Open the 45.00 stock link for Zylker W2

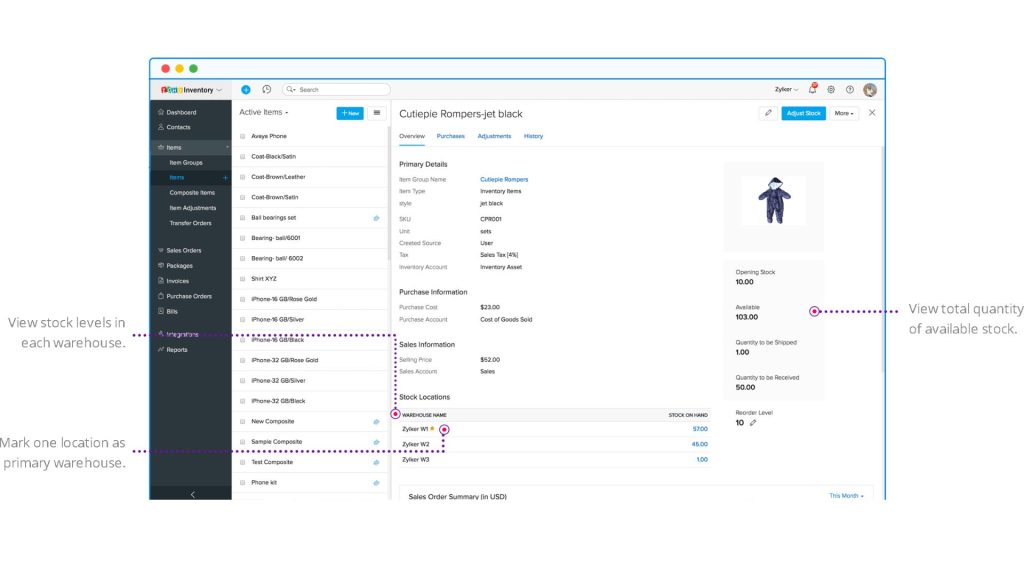(699, 444)
